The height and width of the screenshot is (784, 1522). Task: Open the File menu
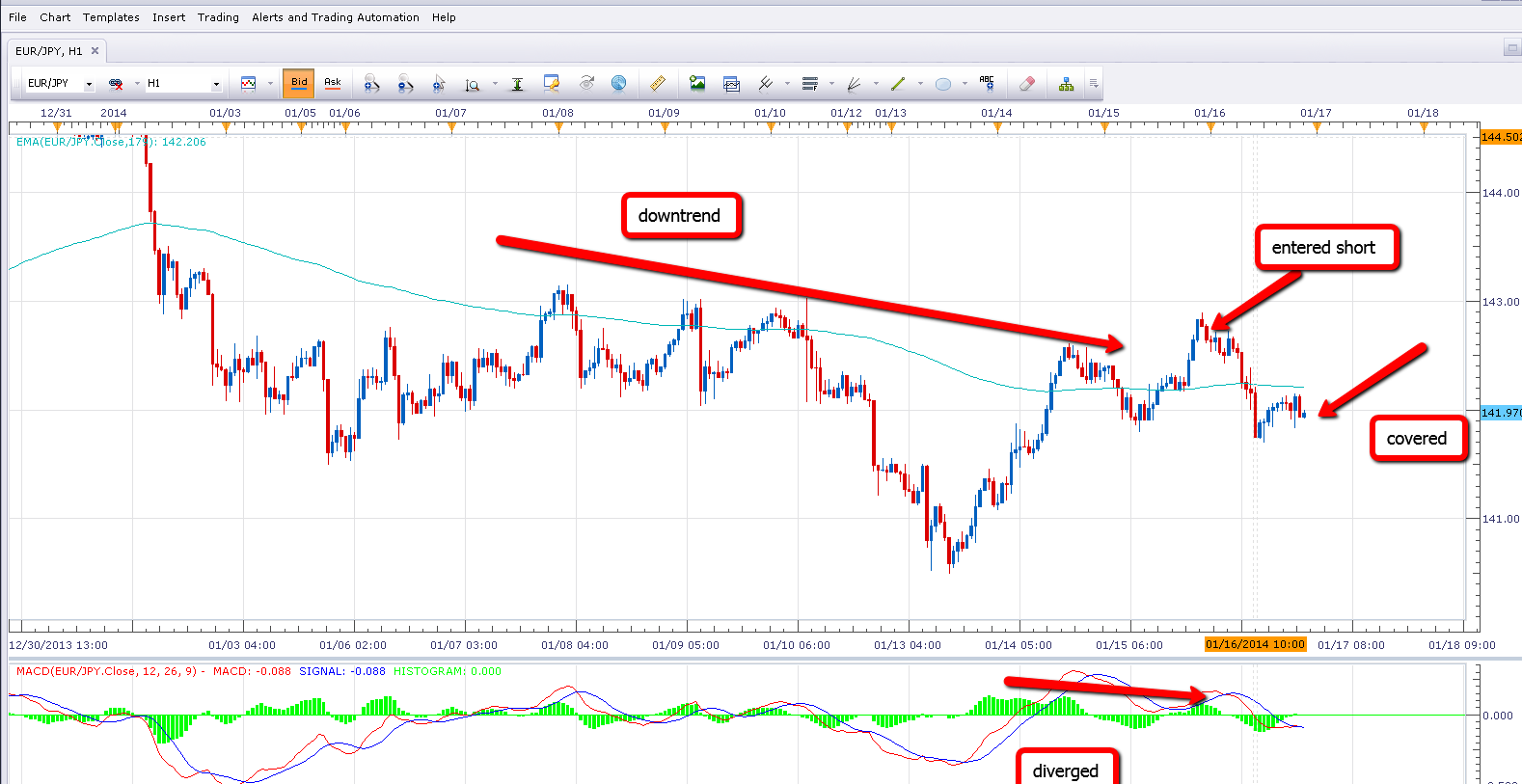[x=17, y=17]
